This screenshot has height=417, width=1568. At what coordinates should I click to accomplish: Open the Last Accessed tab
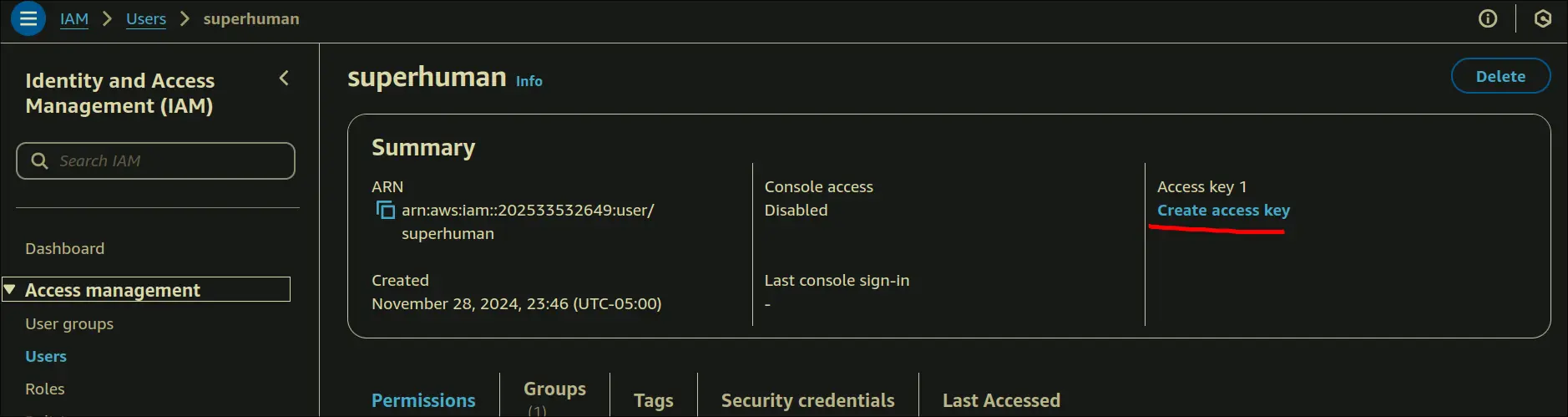pyautogui.click(x=1001, y=400)
